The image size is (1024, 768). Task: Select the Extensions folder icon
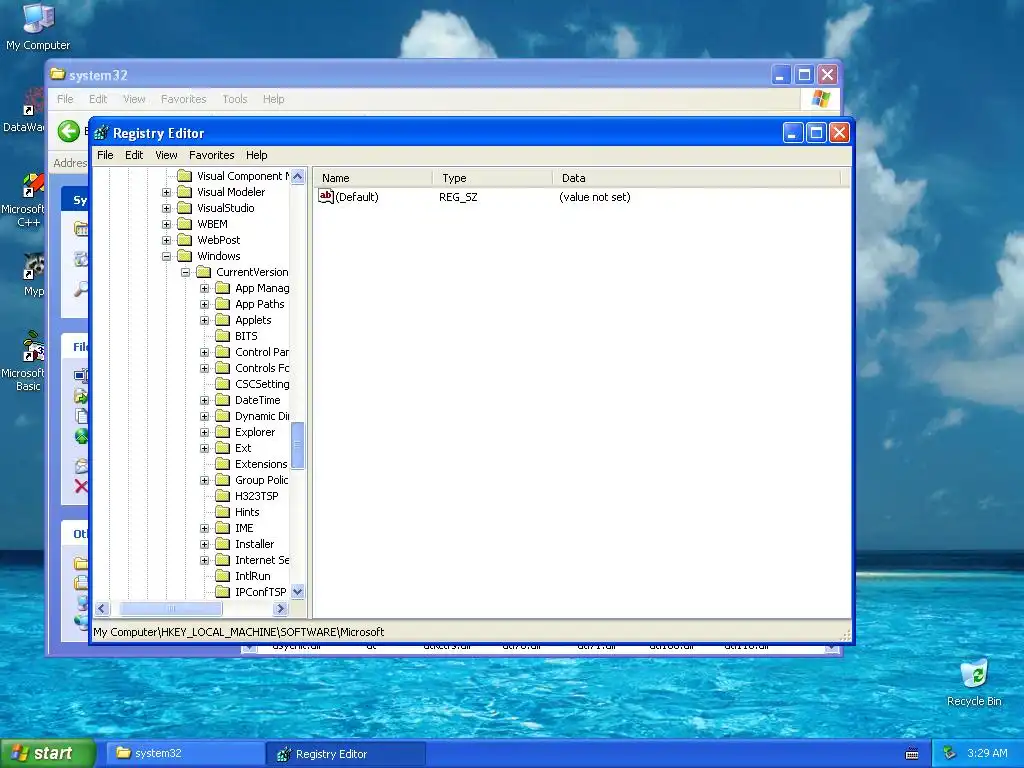click(223, 464)
